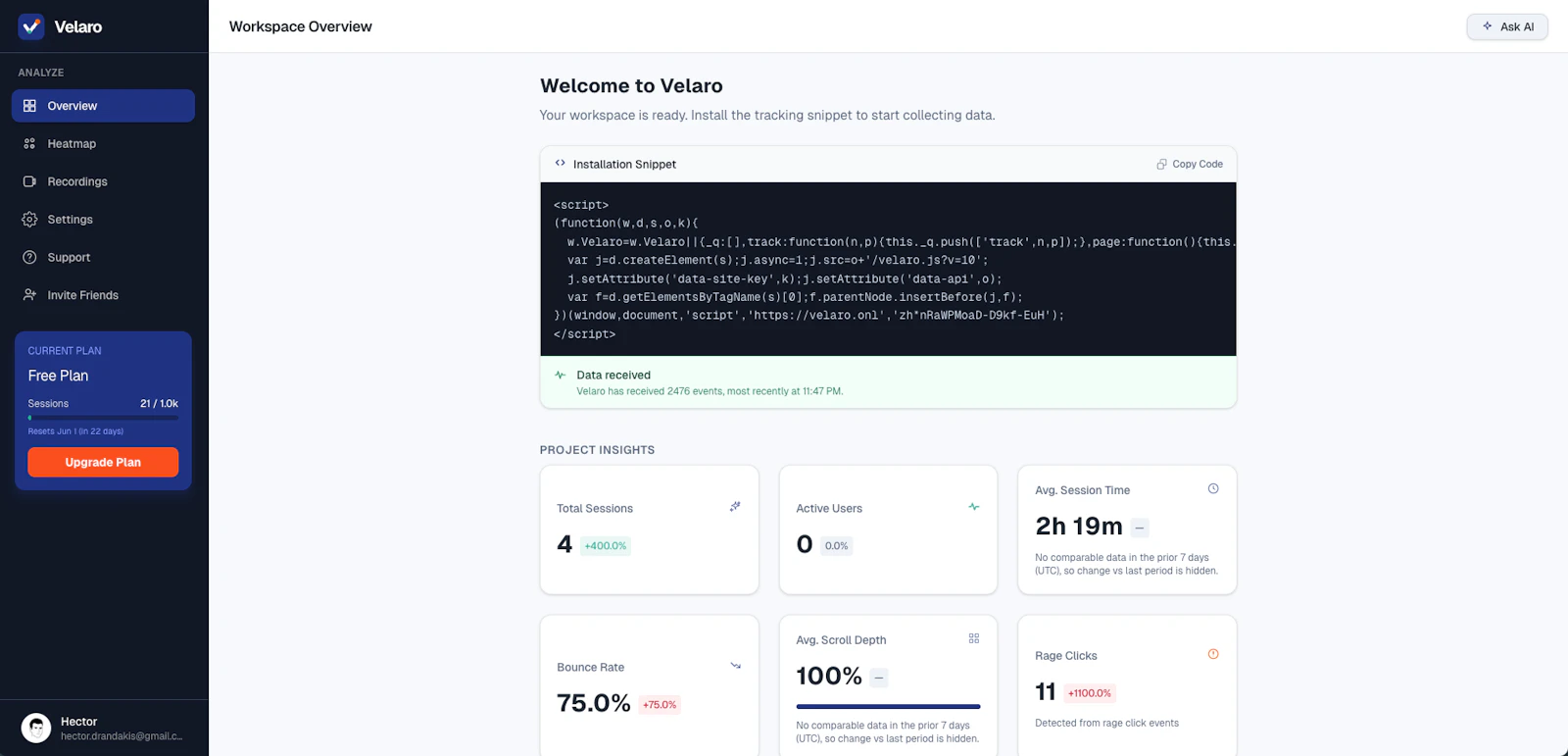
Task: Open the Ask AI assistant
Action: point(1507,26)
